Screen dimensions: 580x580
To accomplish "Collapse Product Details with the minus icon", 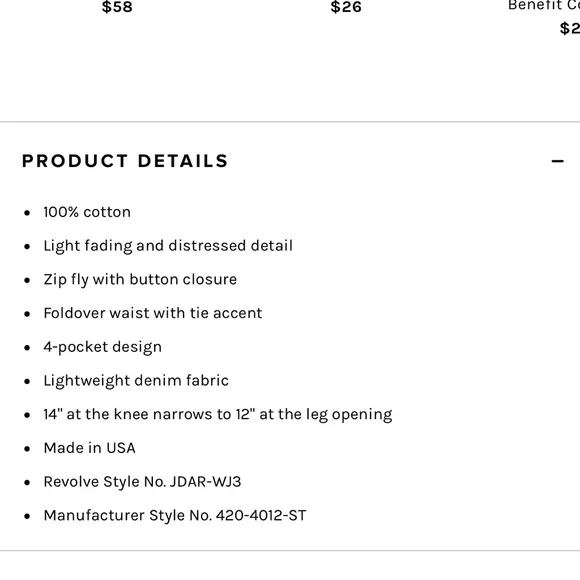I will (557, 161).
